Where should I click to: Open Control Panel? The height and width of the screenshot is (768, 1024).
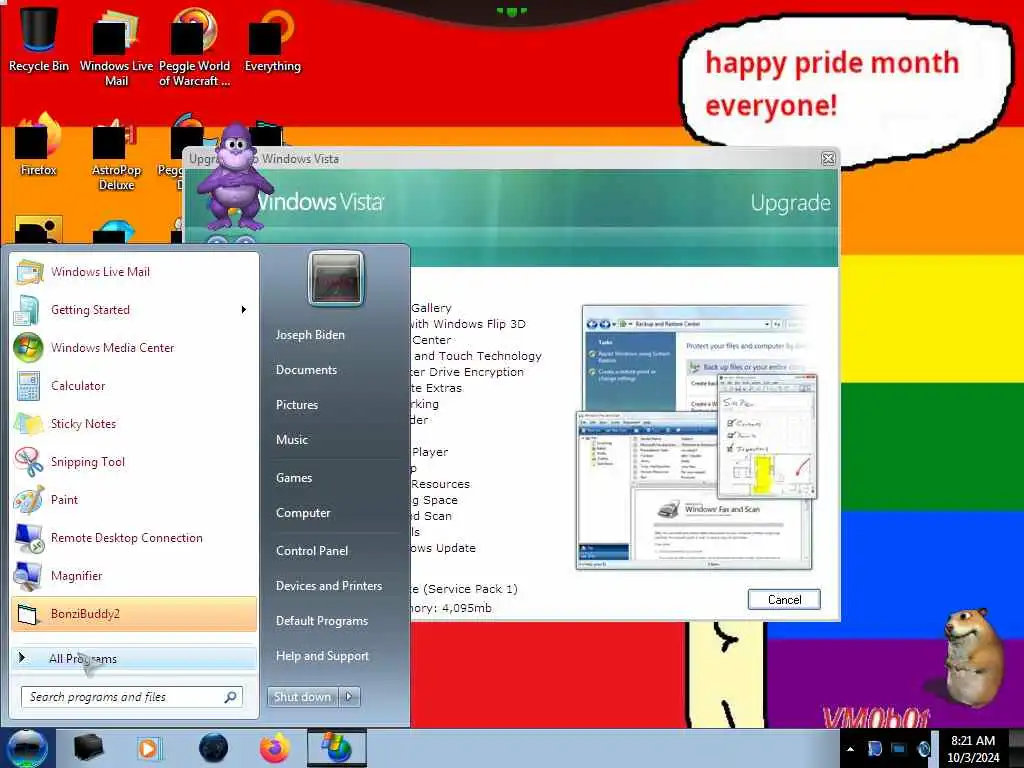tap(312, 551)
